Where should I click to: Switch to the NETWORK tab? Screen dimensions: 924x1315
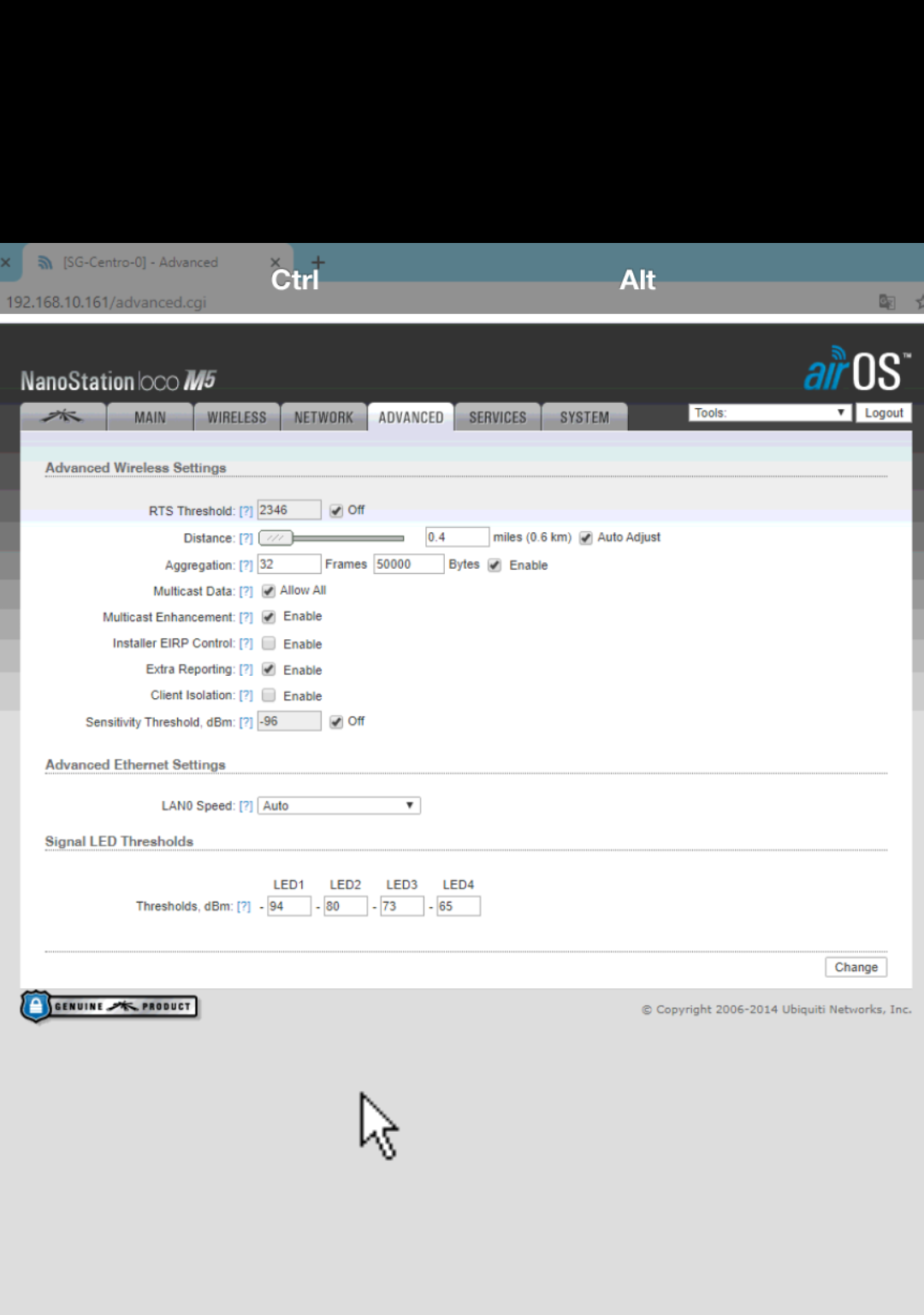click(323, 417)
